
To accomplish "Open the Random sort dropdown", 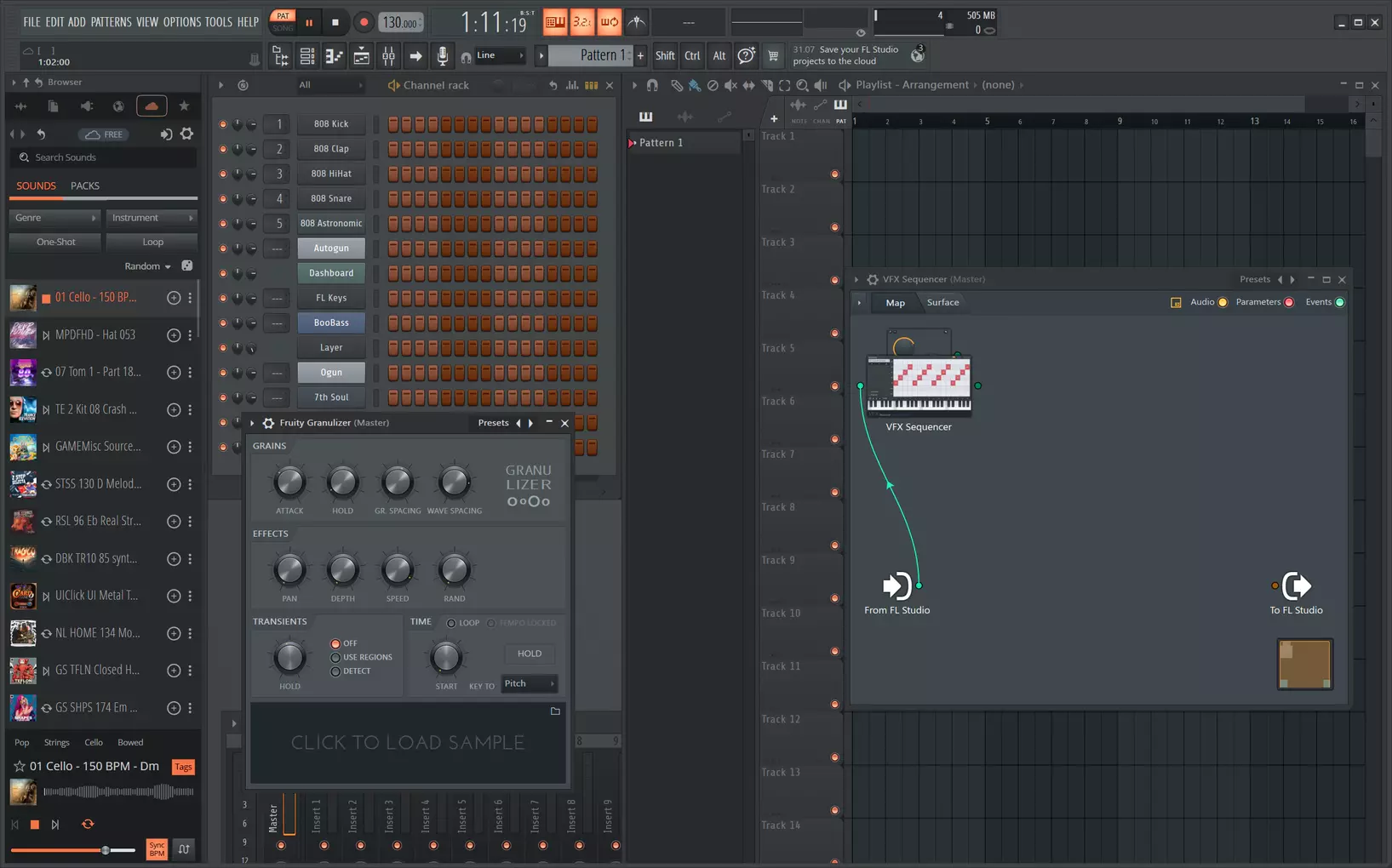I will pyautogui.click(x=147, y=266).
